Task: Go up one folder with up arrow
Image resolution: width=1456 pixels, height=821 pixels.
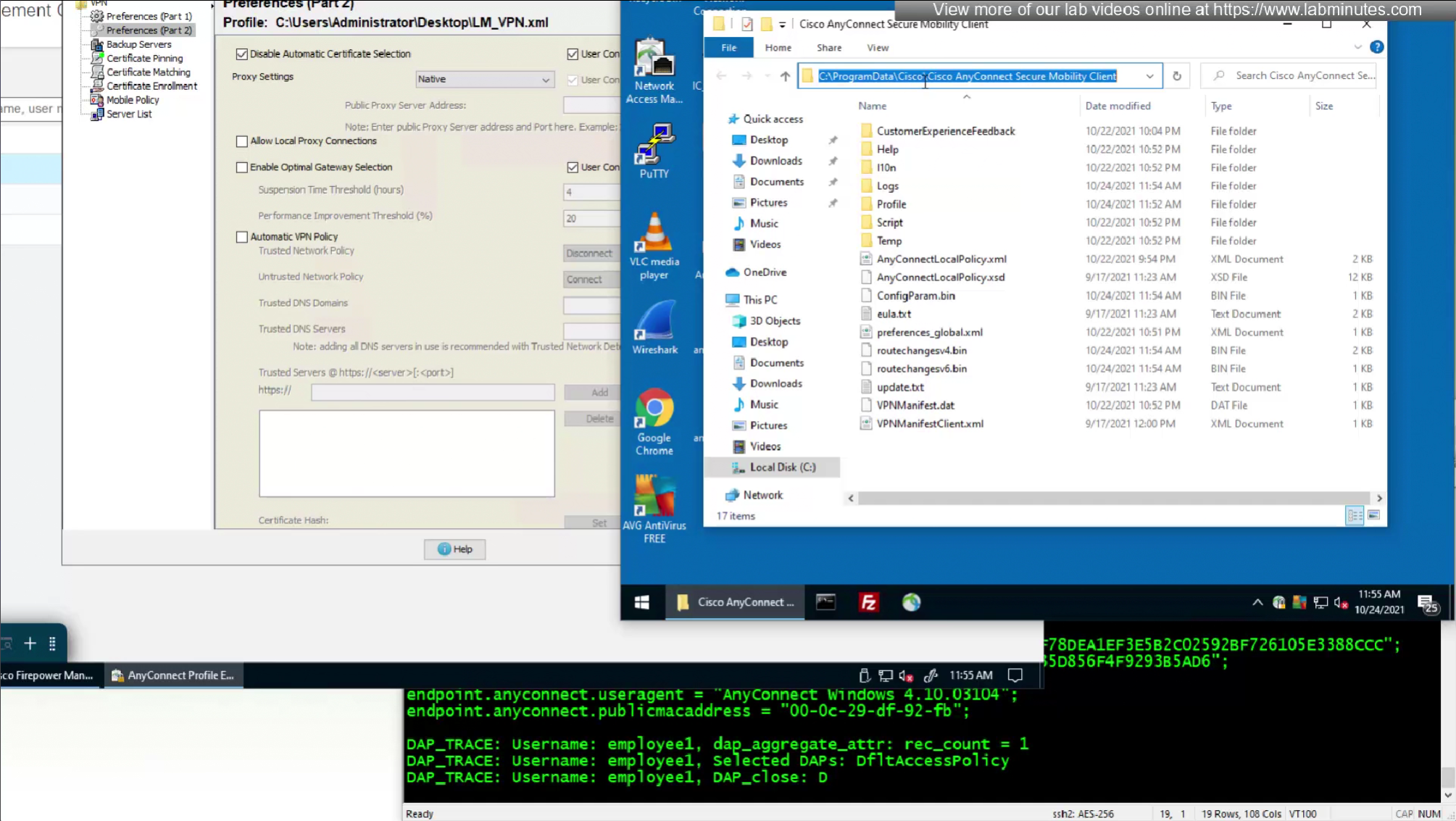Action: pos(785,76)
